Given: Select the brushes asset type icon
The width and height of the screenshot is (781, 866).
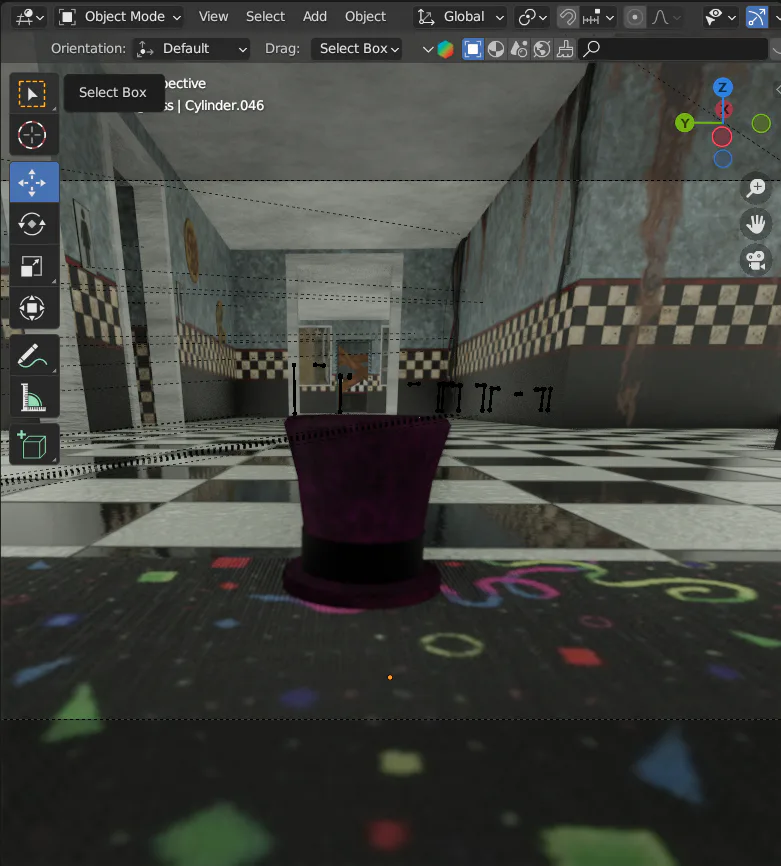Looking at the screenshot, I should tap(564, 49).
